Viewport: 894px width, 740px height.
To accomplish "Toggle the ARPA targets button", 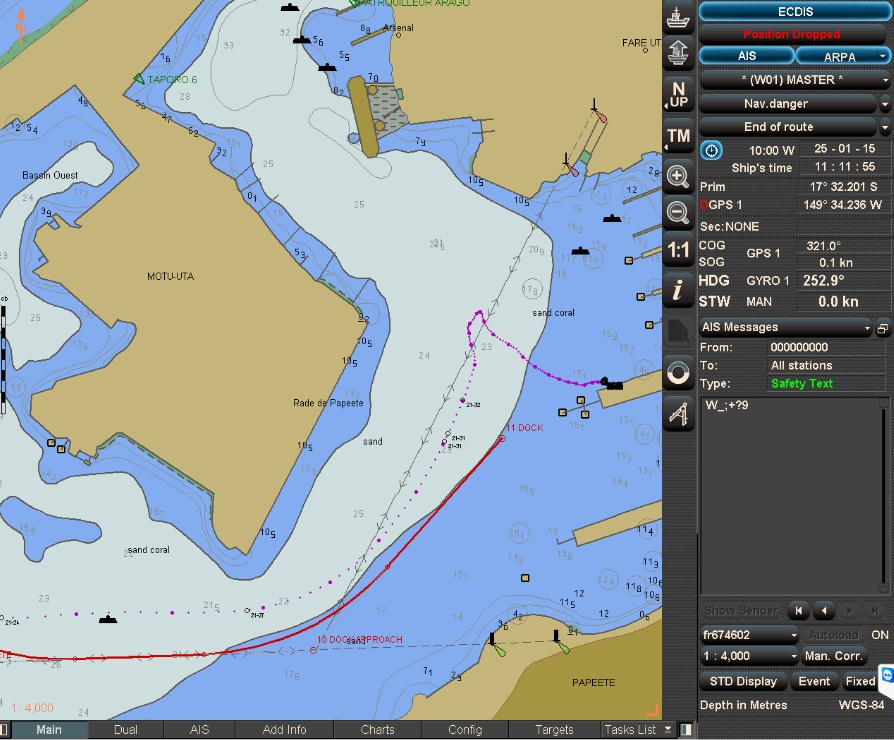I will pyautogui.click(x=838, y=56).
